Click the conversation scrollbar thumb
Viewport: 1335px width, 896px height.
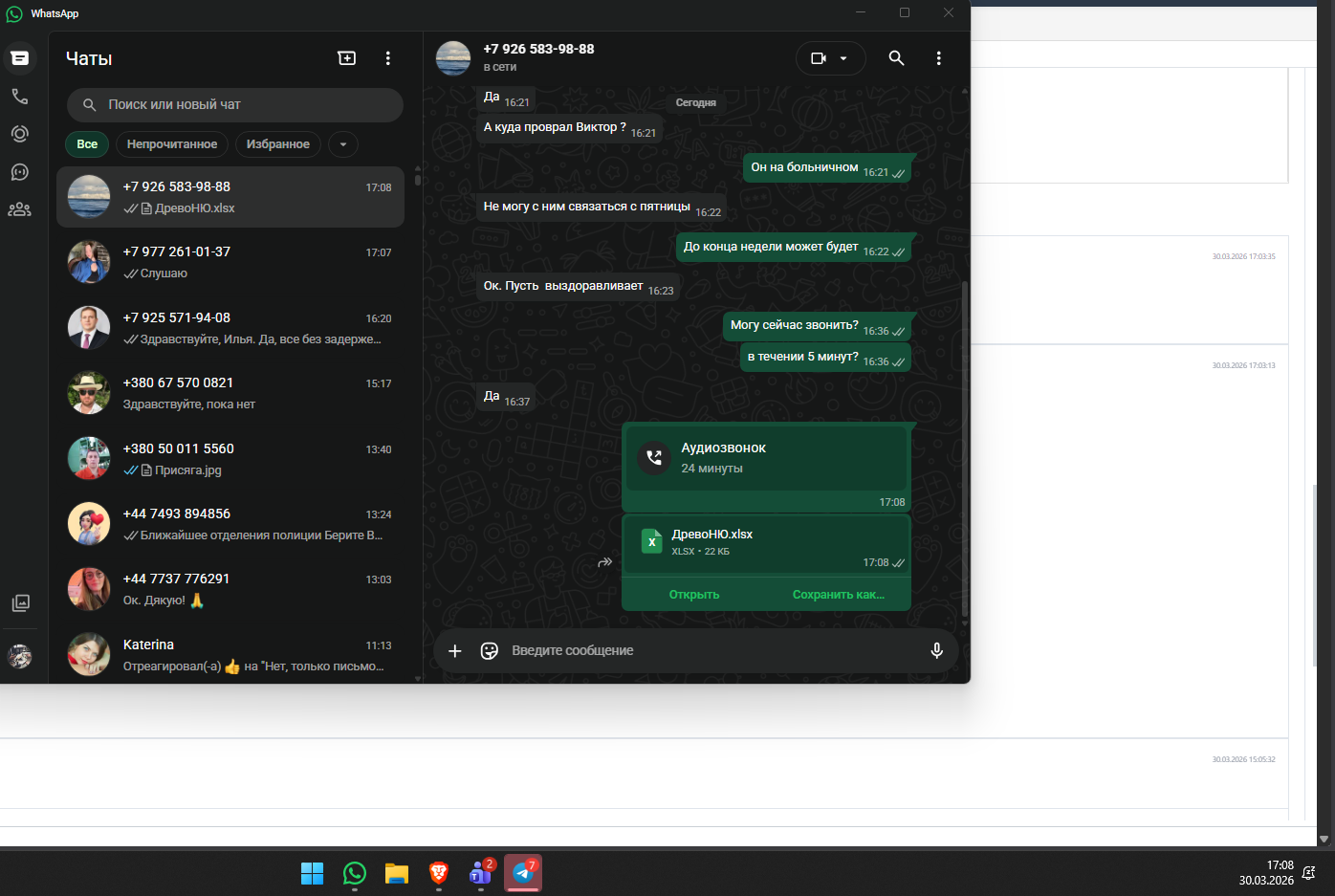coord(964,448)
